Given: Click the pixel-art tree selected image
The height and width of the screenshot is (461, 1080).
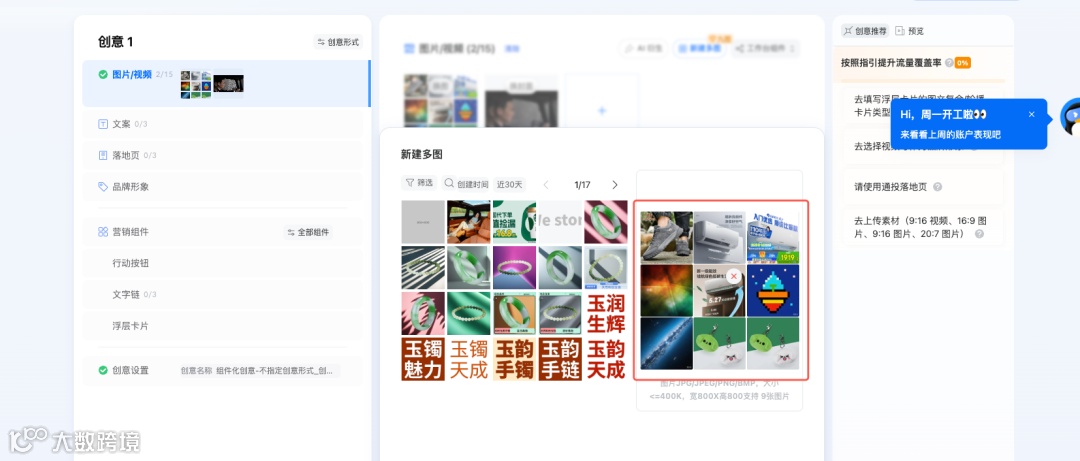Looking at the screenshot, I should tap(773, 290).
